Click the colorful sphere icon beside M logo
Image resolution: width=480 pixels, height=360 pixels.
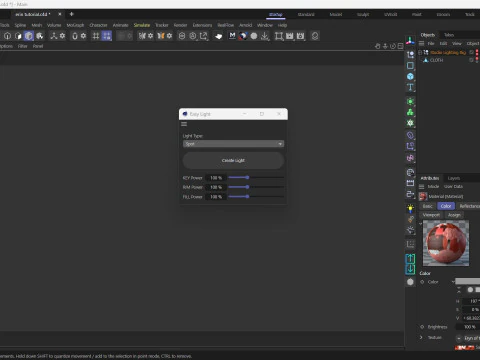tap(243, 36)
